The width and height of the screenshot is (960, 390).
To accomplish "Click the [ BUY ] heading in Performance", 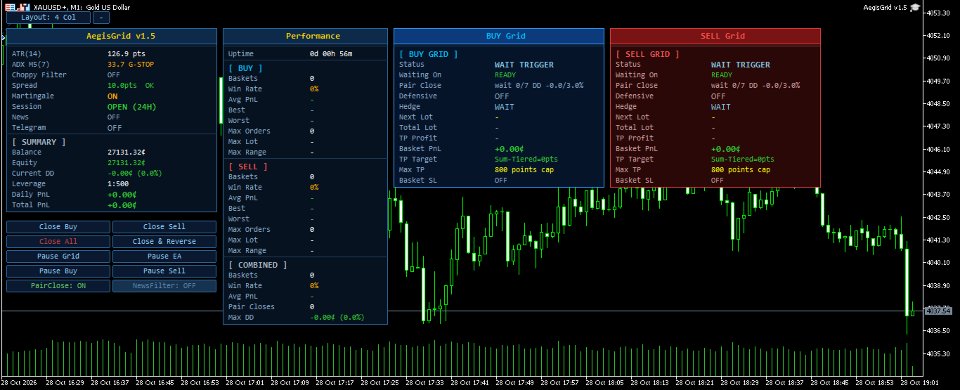I will (x=246, y=68).
